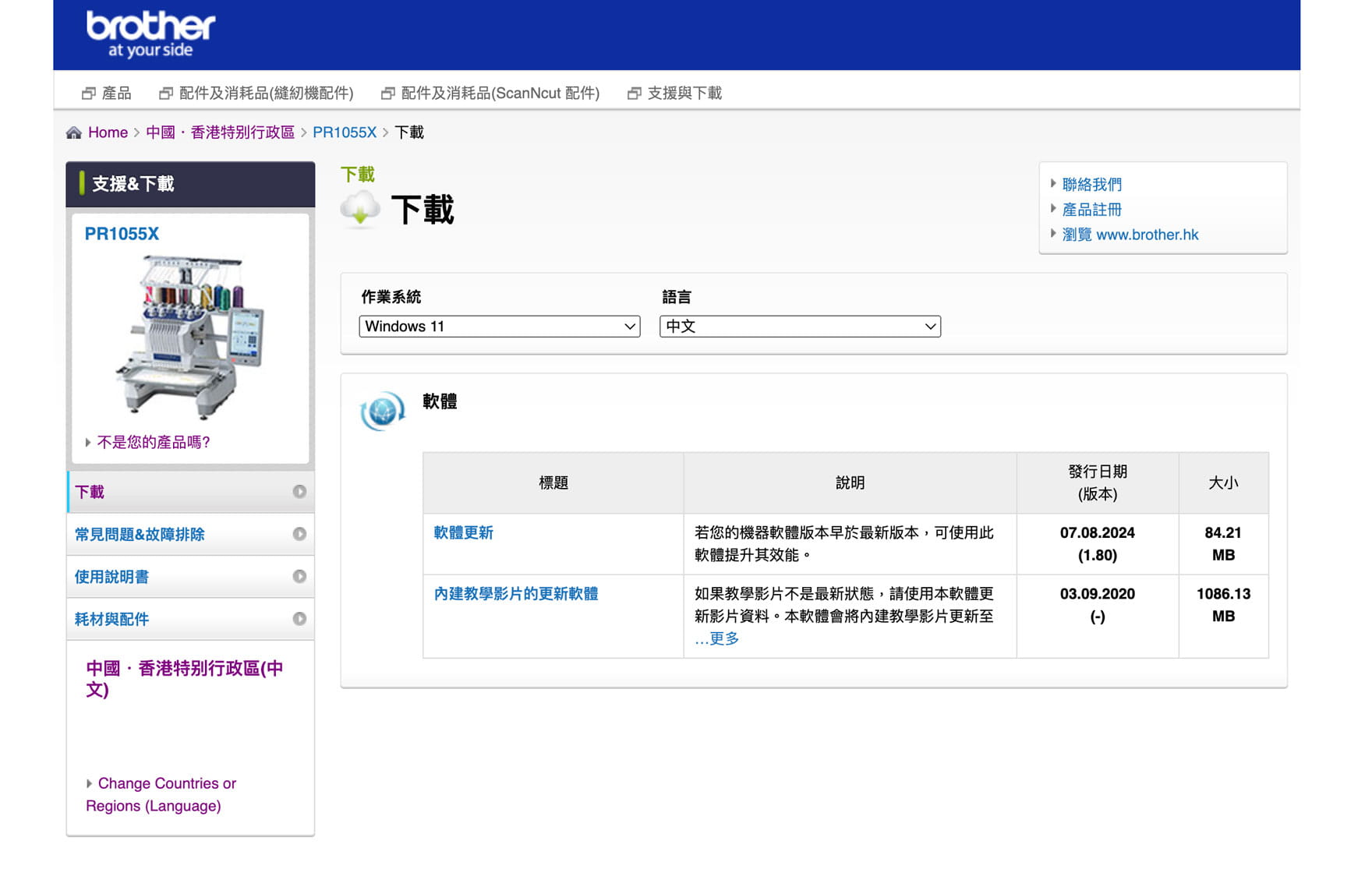Click the globe software icon next to 軟體
This screenshot has width=1372, height=873.
(x=382, y=410)
